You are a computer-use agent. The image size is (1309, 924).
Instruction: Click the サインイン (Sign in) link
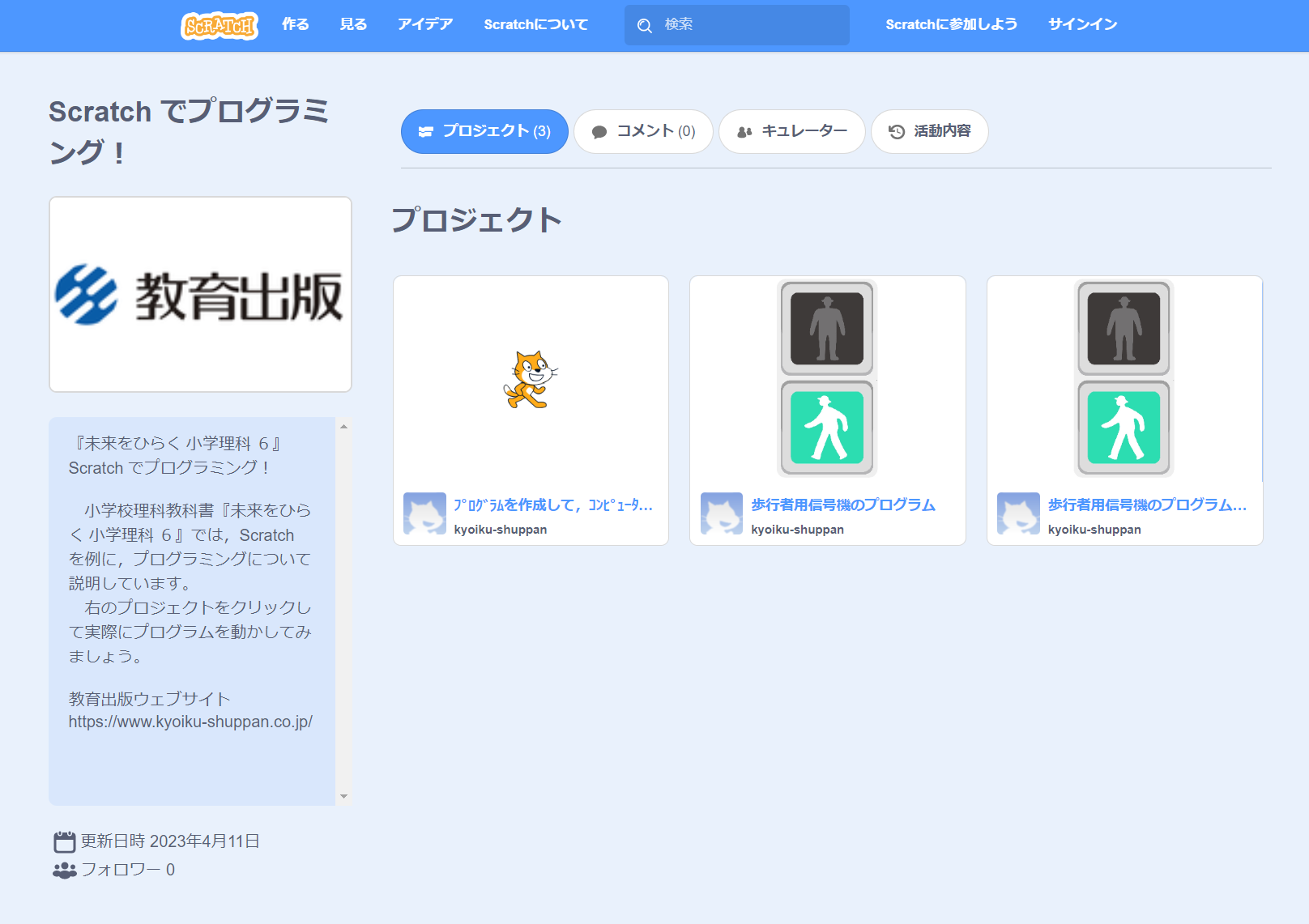[1083, 24]
